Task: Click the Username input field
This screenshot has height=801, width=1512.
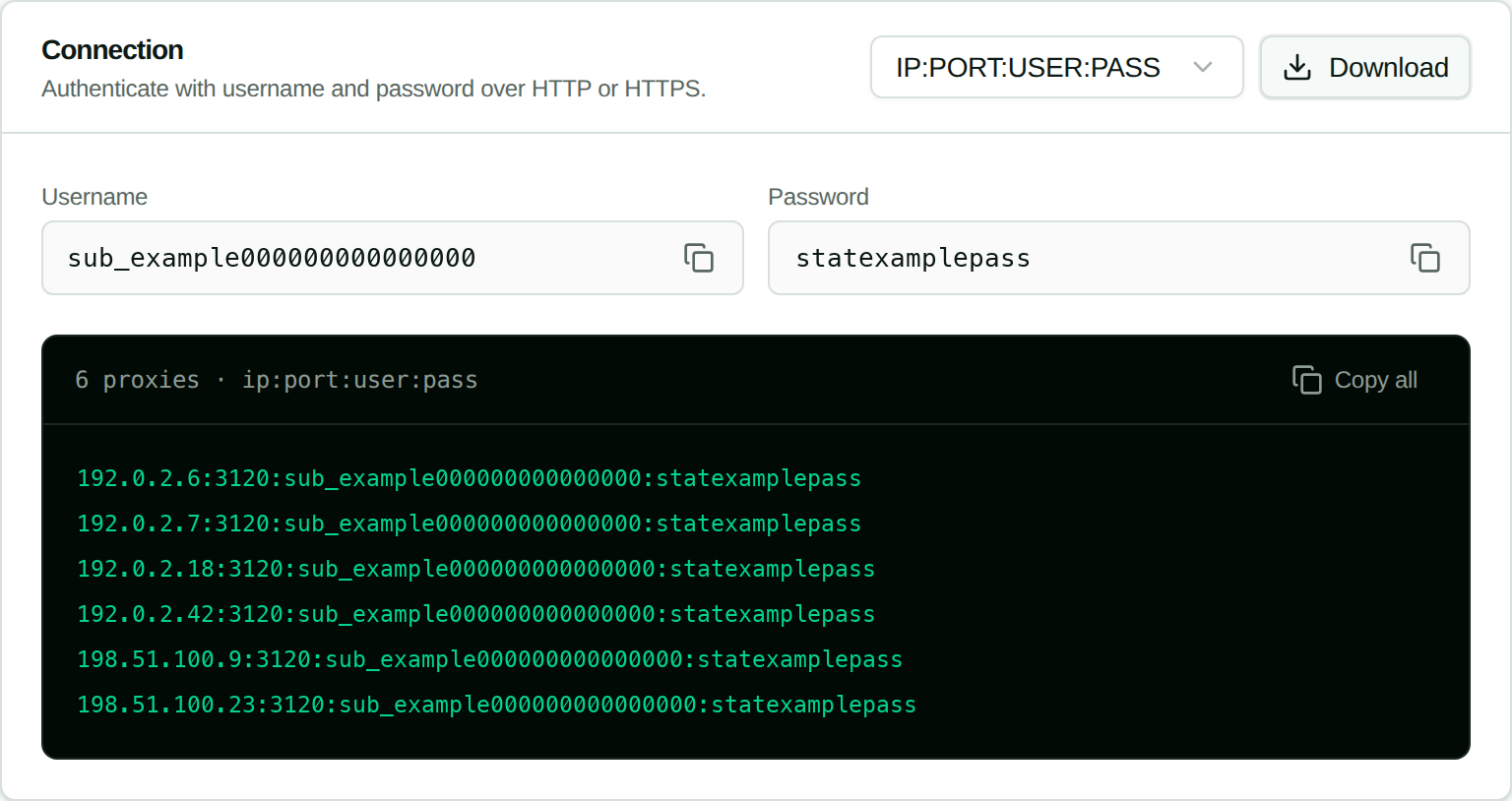Action: [393, 258]
